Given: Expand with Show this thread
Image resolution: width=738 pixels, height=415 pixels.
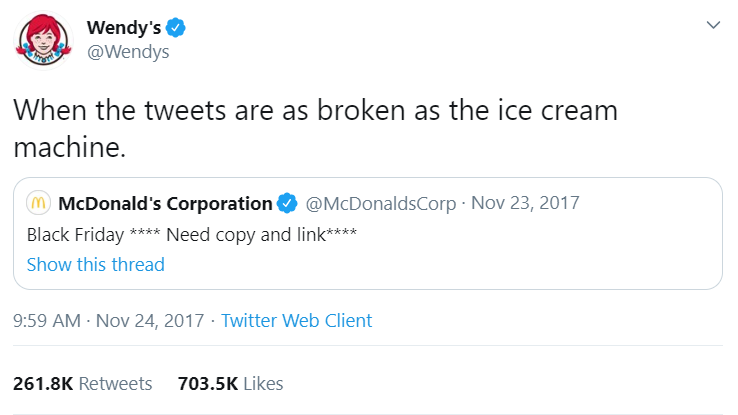Looking at the screenshot, I should [95, 265].
